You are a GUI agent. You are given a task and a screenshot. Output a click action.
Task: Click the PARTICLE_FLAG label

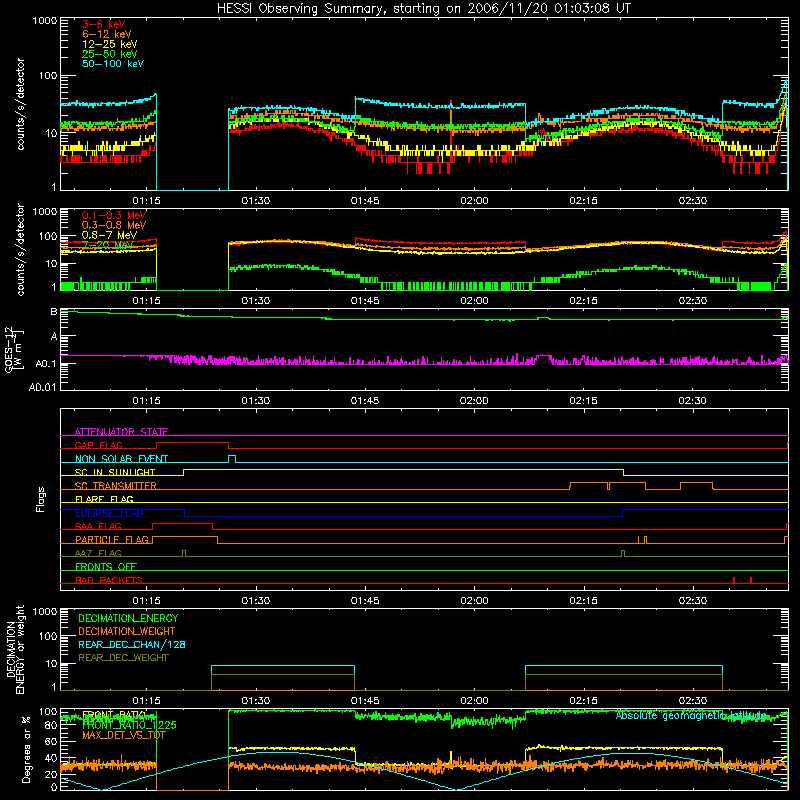(112, 539)
